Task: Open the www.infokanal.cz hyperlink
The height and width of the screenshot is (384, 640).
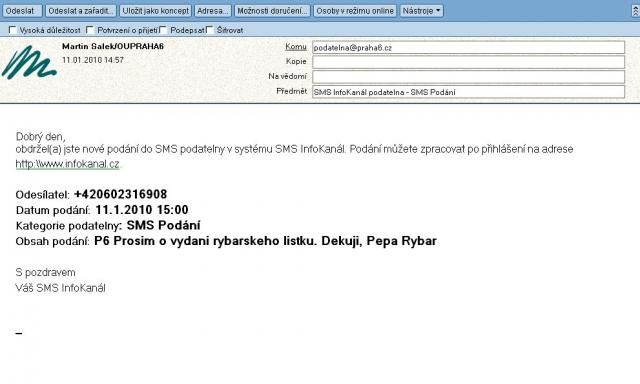Action: click(67, 164)
